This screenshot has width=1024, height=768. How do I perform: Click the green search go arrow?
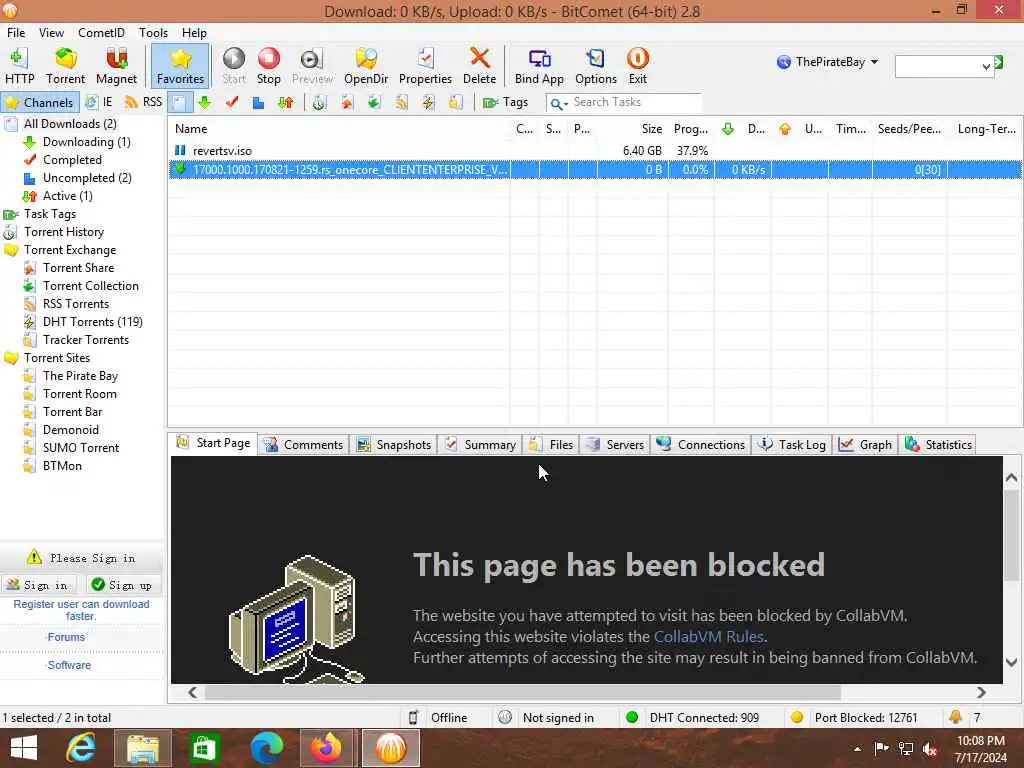coord(999,63)
